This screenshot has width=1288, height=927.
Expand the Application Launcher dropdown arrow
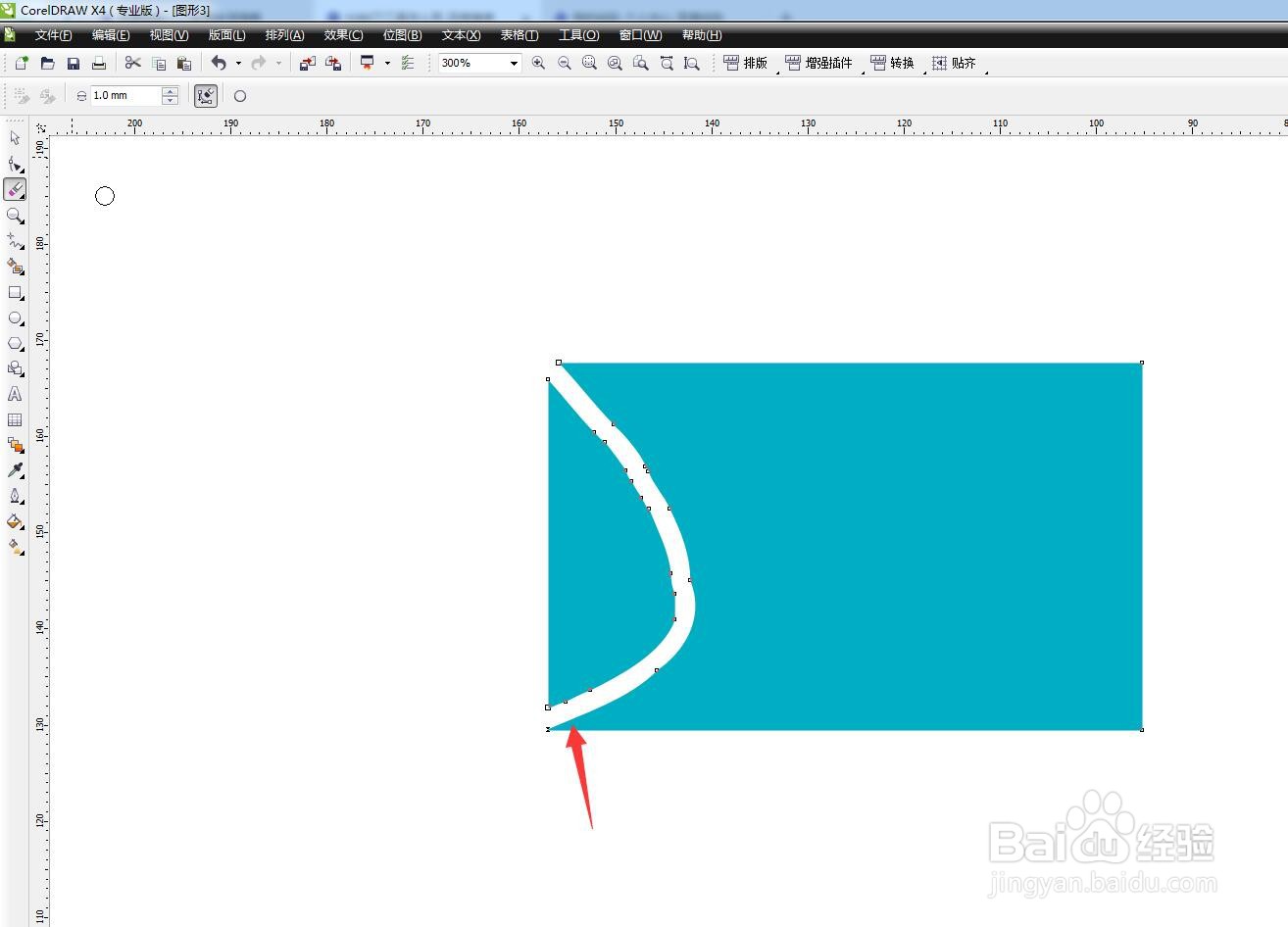(x=387, y=63)
